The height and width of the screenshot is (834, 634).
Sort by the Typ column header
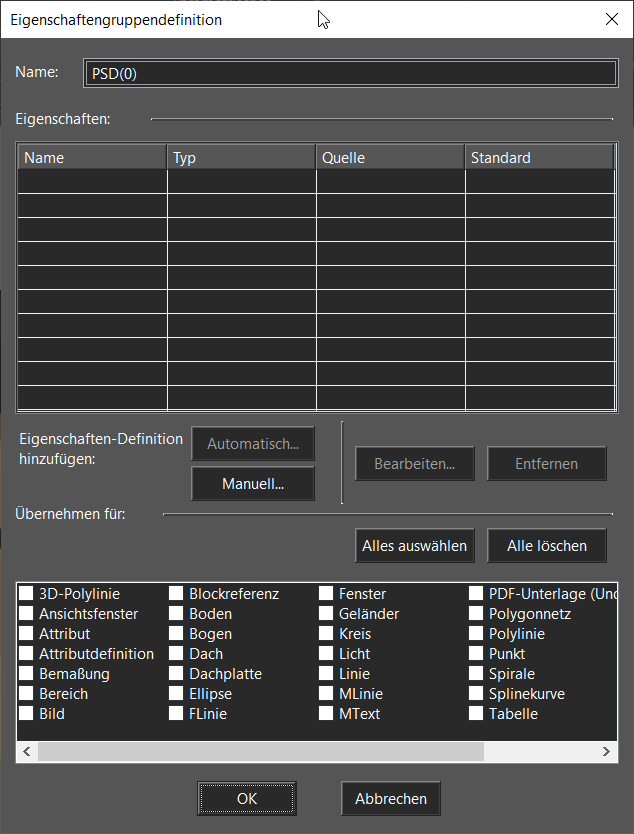pos(241,158)
